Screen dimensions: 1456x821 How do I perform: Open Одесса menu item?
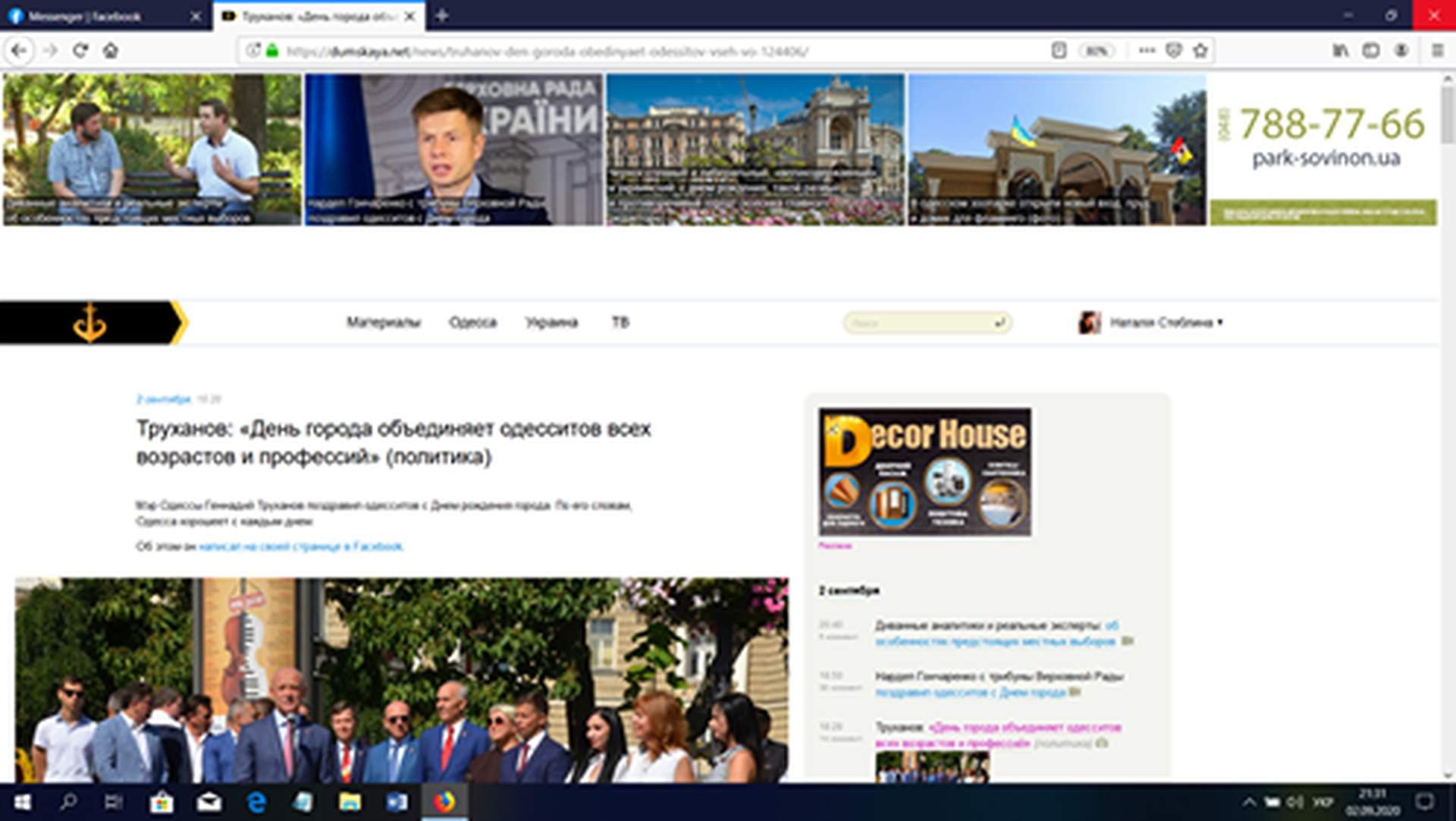(472, 322)
